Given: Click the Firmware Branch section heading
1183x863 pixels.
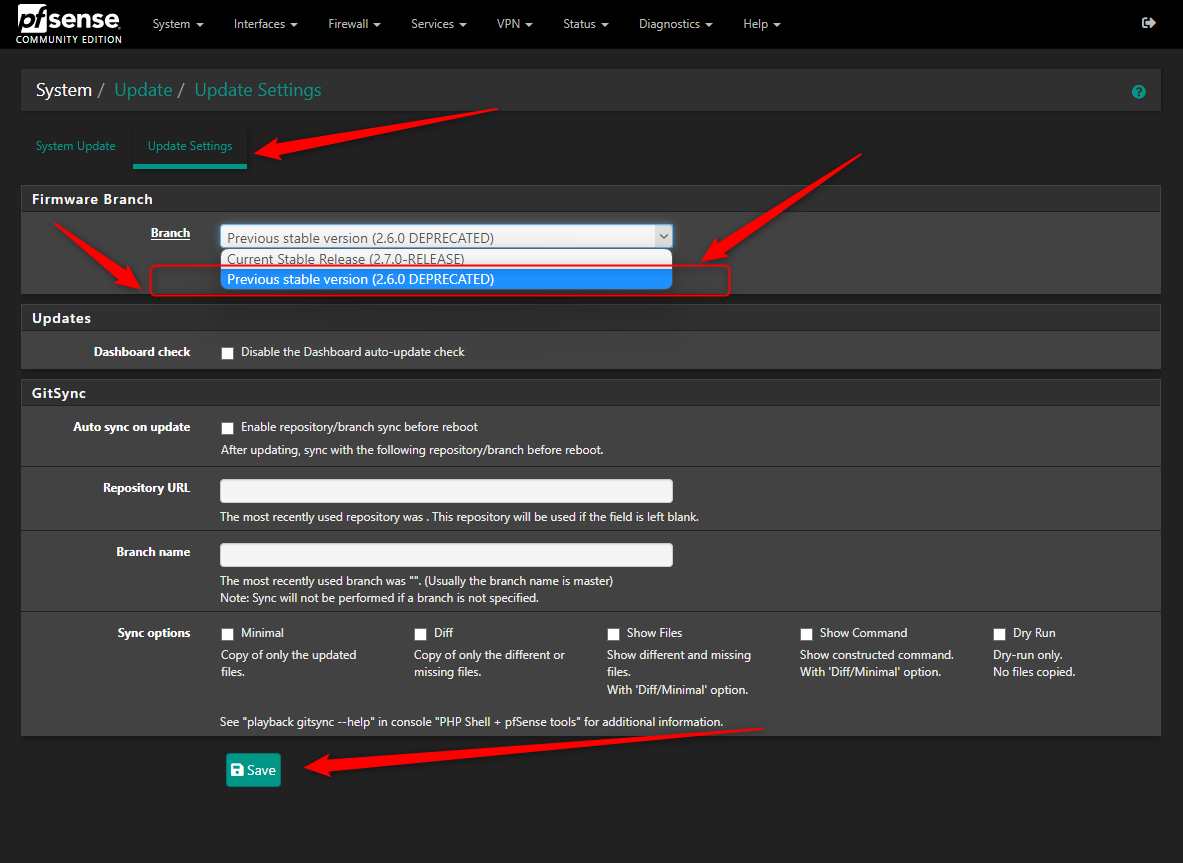Looking at the screenshot, I should pos(92,199).
